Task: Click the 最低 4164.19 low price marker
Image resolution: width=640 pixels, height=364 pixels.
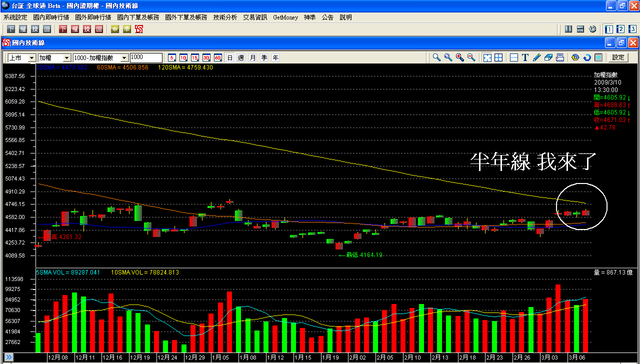Action: (x=361, y=255)
